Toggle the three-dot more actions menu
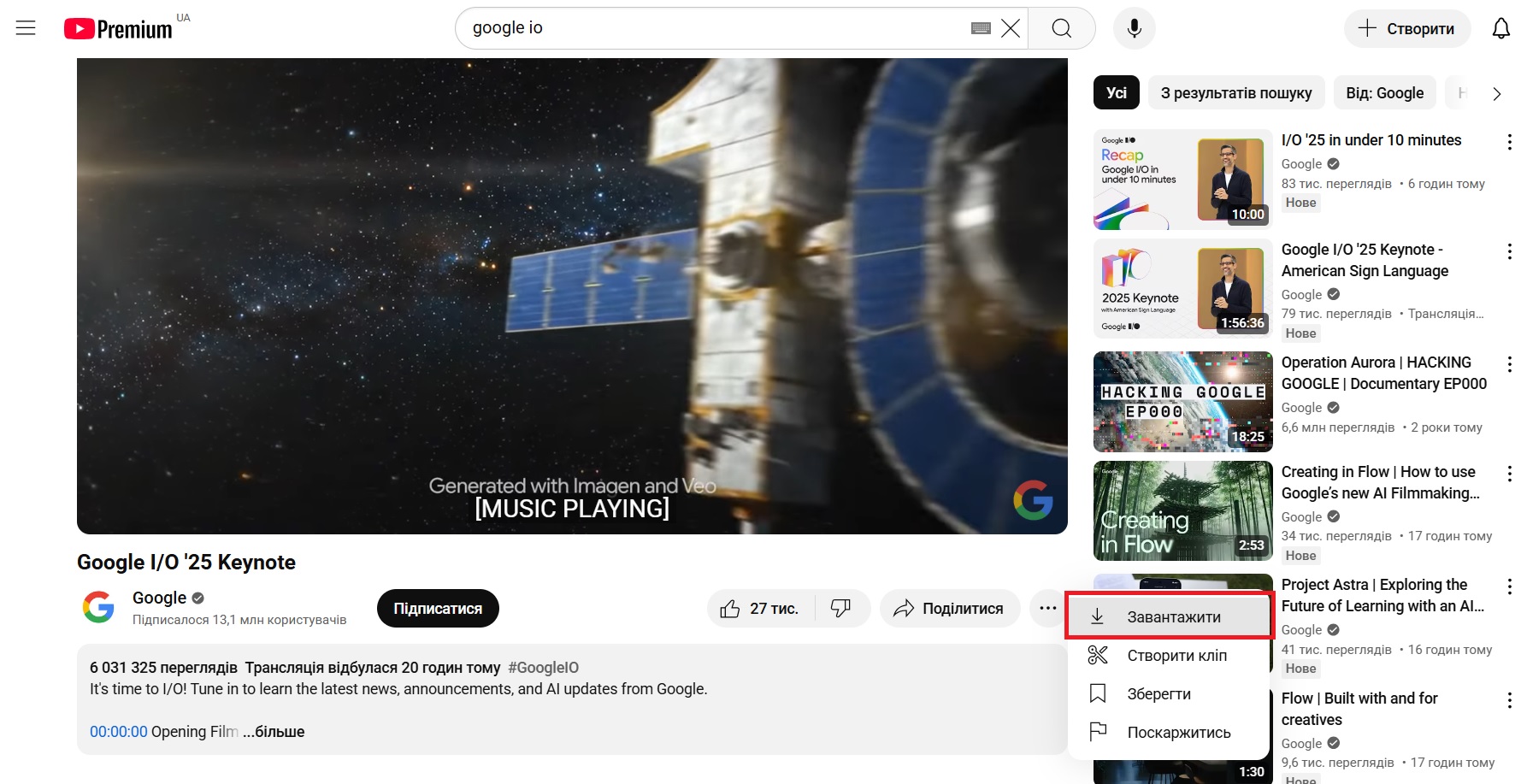This screenshot has width=1521, height=784. click(x=1048, y=609)
